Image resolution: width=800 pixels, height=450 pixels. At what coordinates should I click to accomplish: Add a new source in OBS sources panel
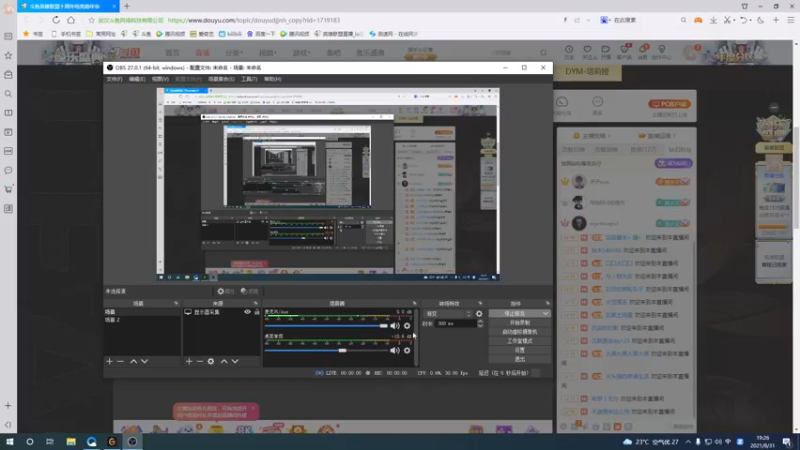coord(189,361)
